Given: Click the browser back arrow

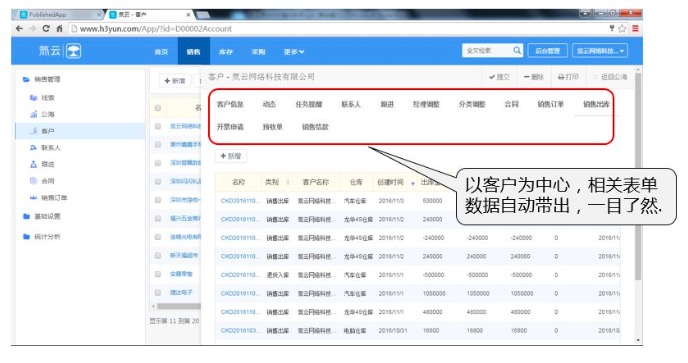Looking at the screenshot, I should (19, 29).
